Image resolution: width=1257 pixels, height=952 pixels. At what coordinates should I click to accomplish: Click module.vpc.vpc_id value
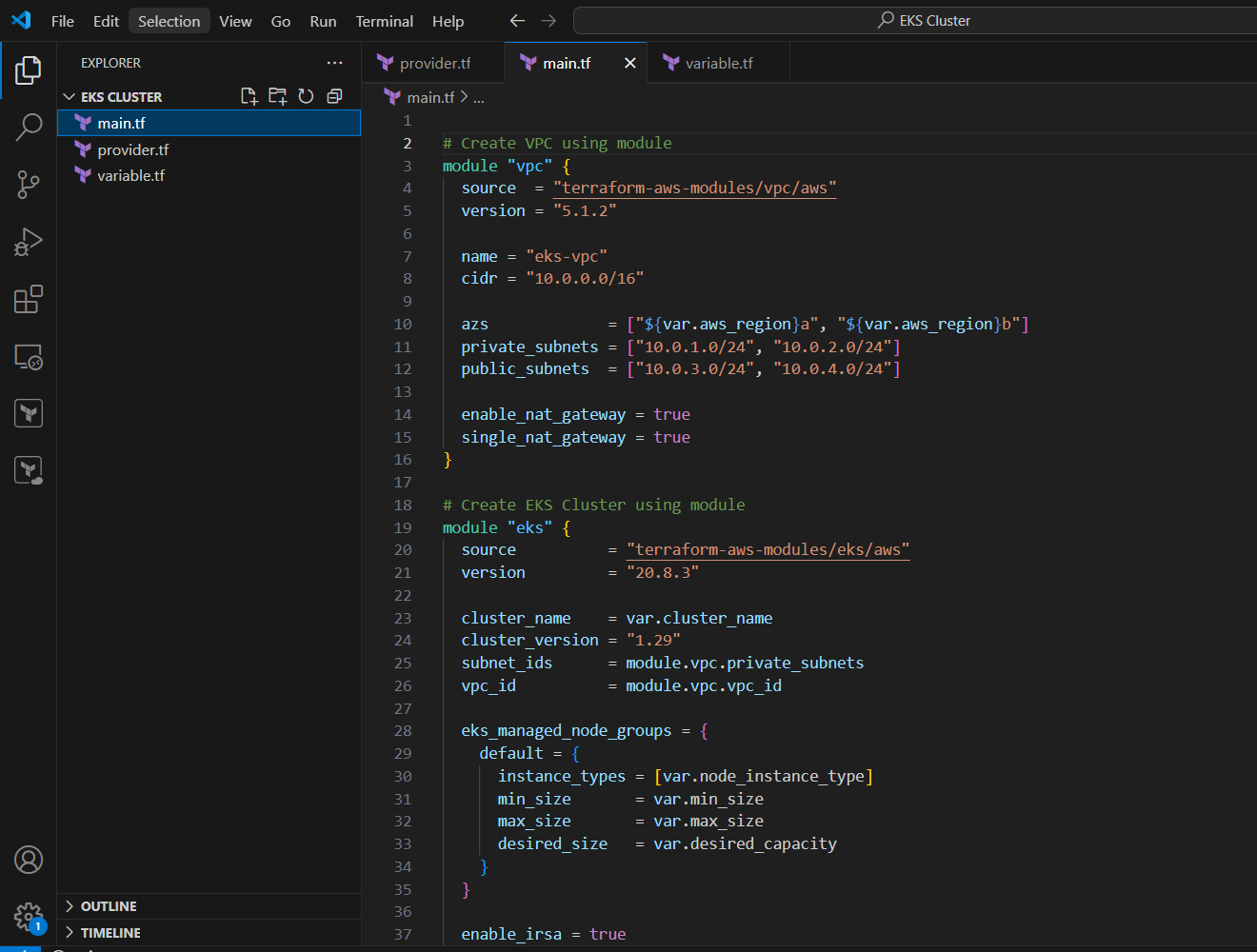pyautogui.click(x=704, y=685)
